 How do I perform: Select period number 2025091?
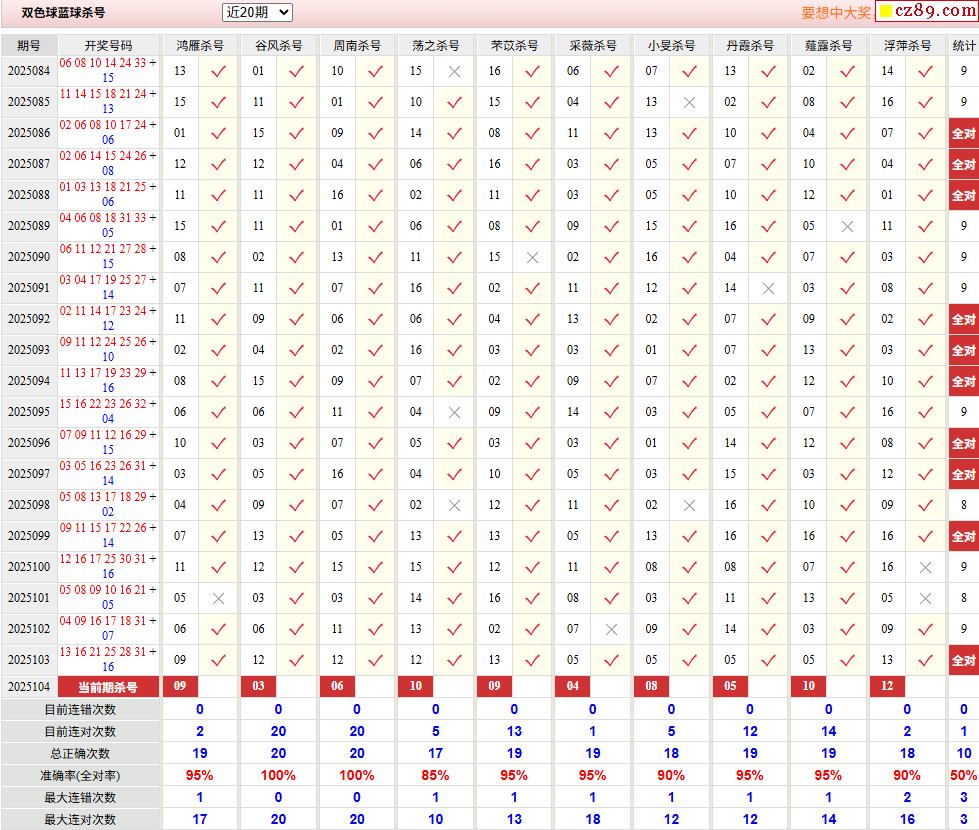pos(29,288)
